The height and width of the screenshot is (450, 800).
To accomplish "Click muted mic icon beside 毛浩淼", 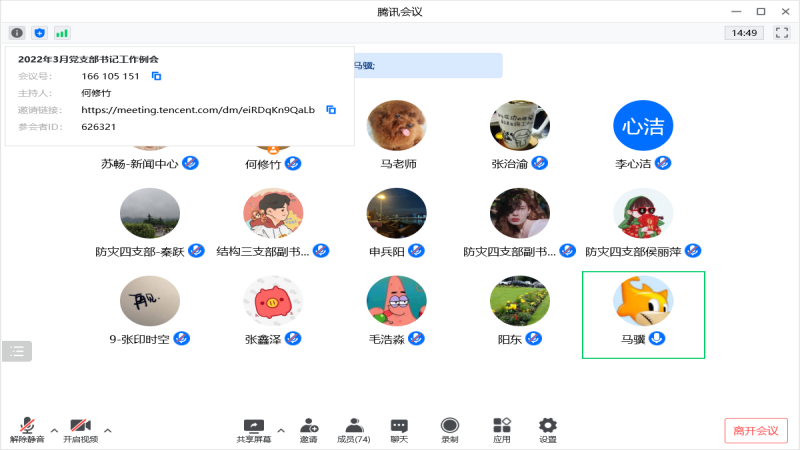I will [416, 339].
